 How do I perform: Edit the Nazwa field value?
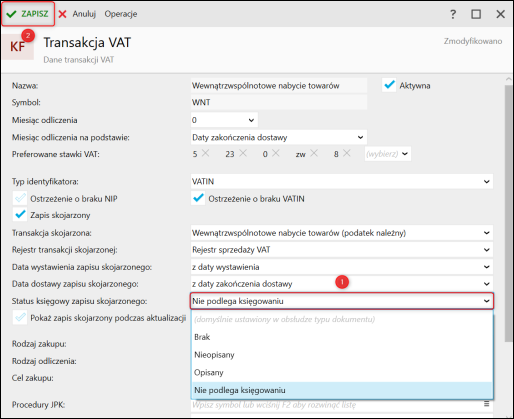pyautogui.click(x=279, y=86)
